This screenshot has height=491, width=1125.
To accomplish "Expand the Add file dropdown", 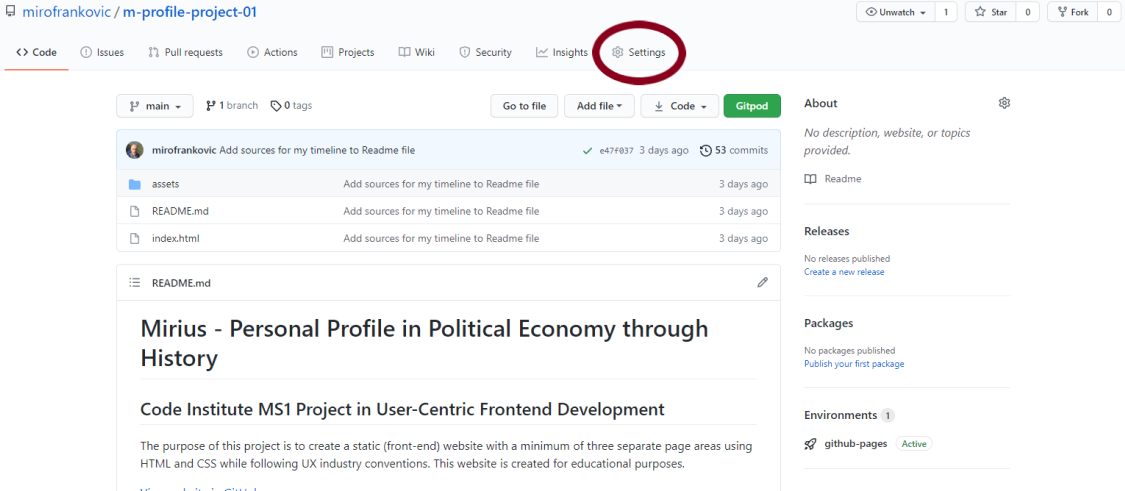I will [600, 106].
